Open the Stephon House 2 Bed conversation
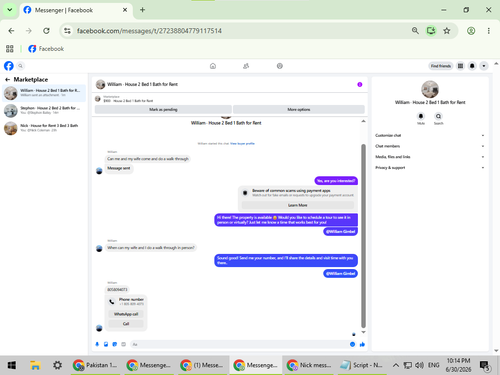Image resolution: width=500 pixels, height=375 pixels. [x=44, y=110]
